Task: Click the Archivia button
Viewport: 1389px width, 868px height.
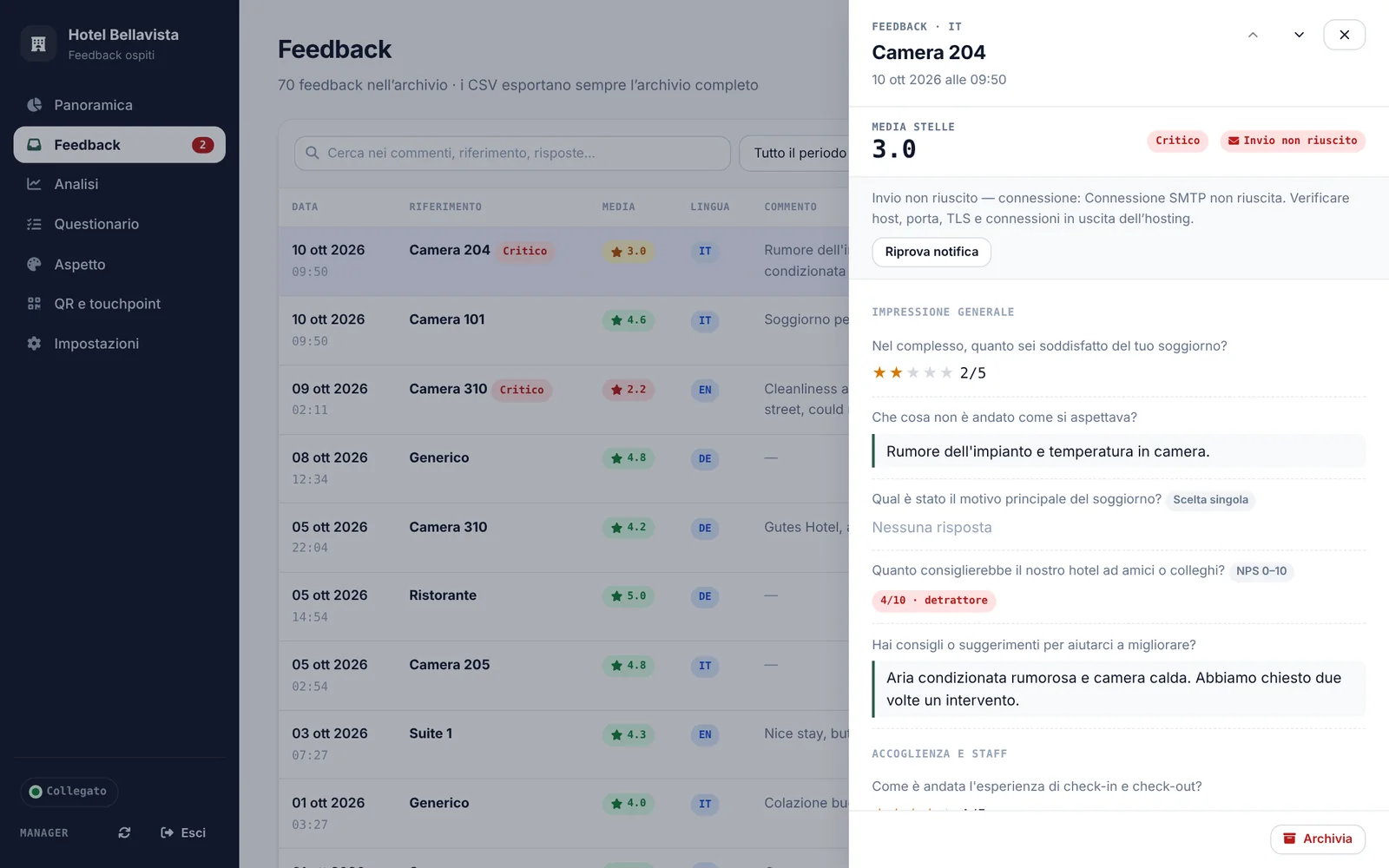Action: [x=1318, y=838]
